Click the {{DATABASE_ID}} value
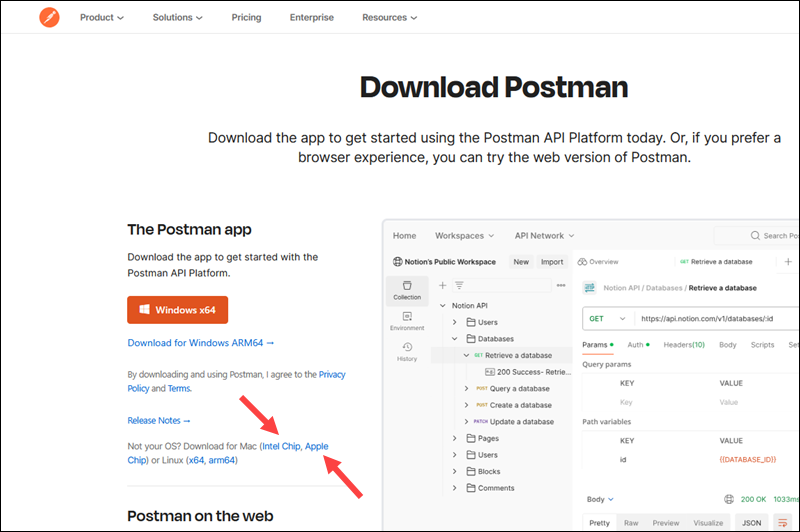This screenshot has width=800, height=532. pyautogui.click(x=747, y=460)
